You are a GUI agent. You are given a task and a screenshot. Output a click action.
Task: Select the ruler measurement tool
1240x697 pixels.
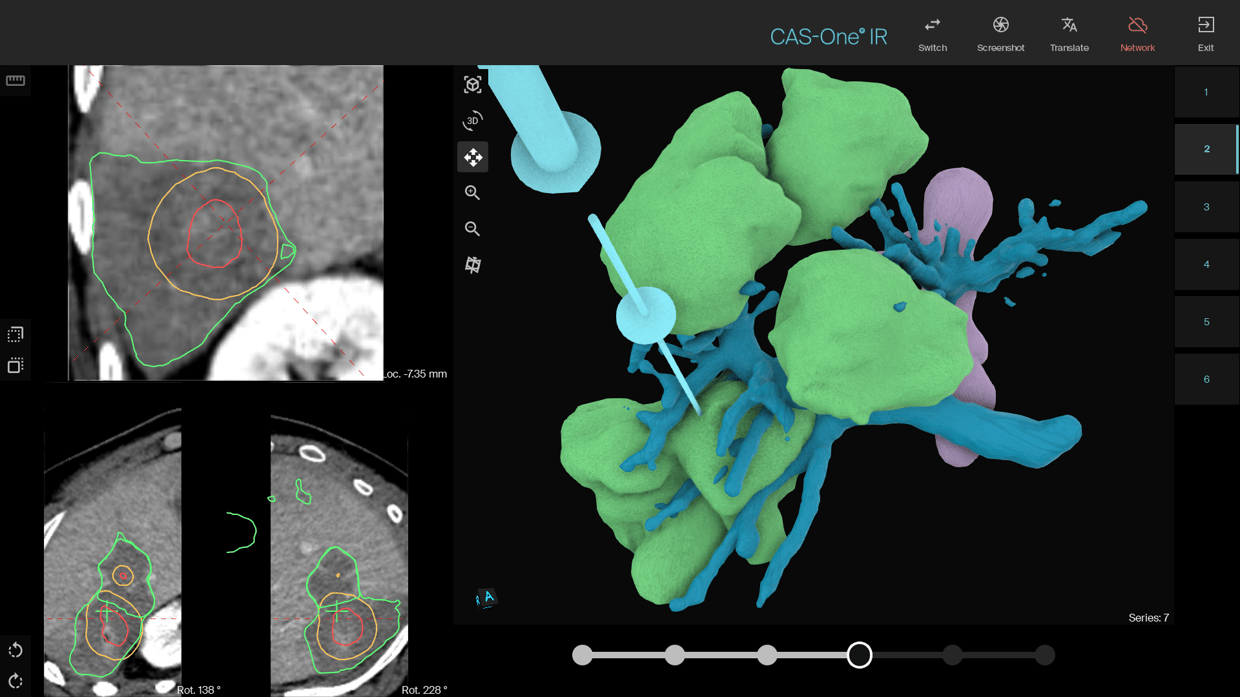point(15,81)
